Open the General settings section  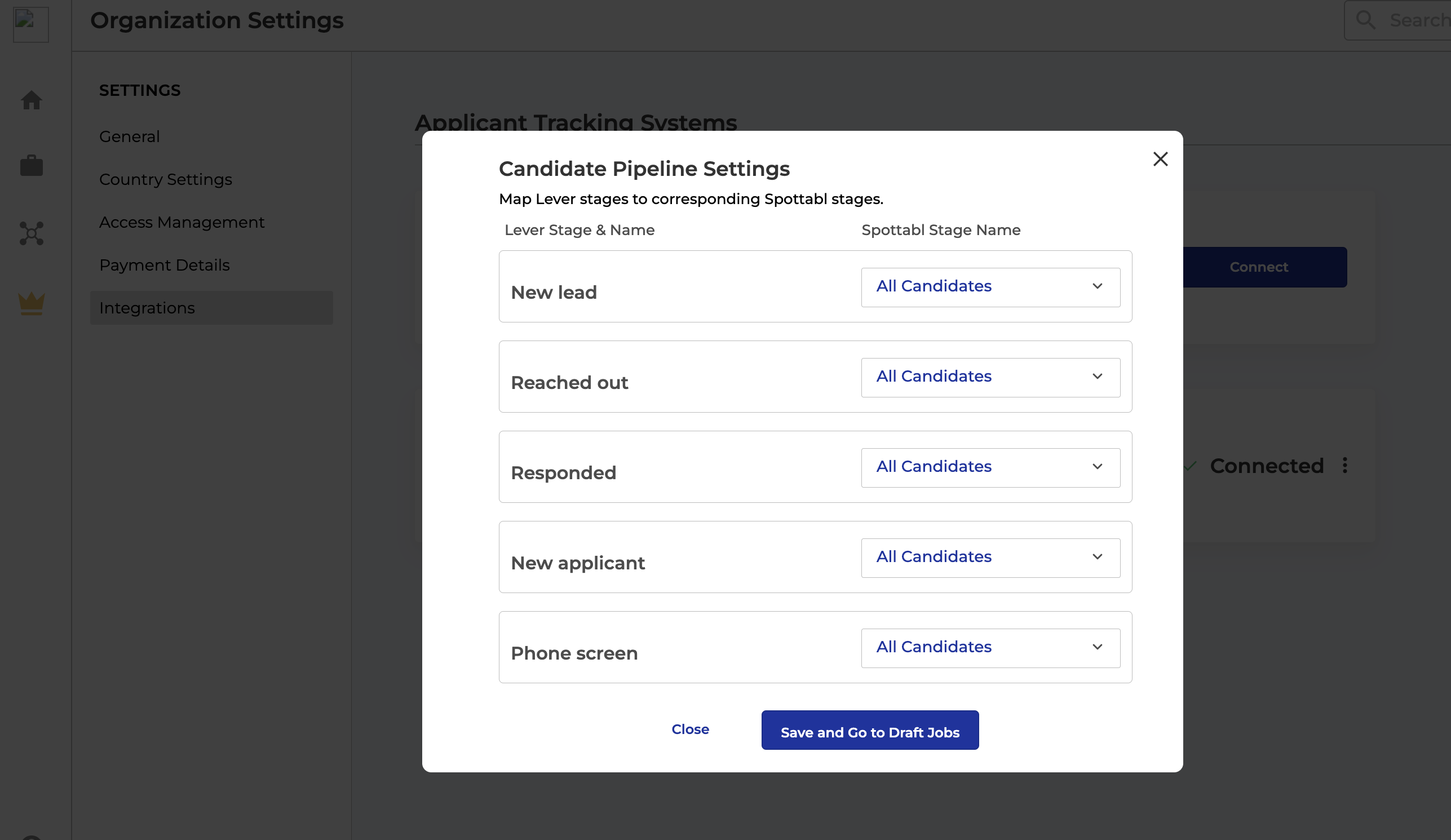click(129, 136)
